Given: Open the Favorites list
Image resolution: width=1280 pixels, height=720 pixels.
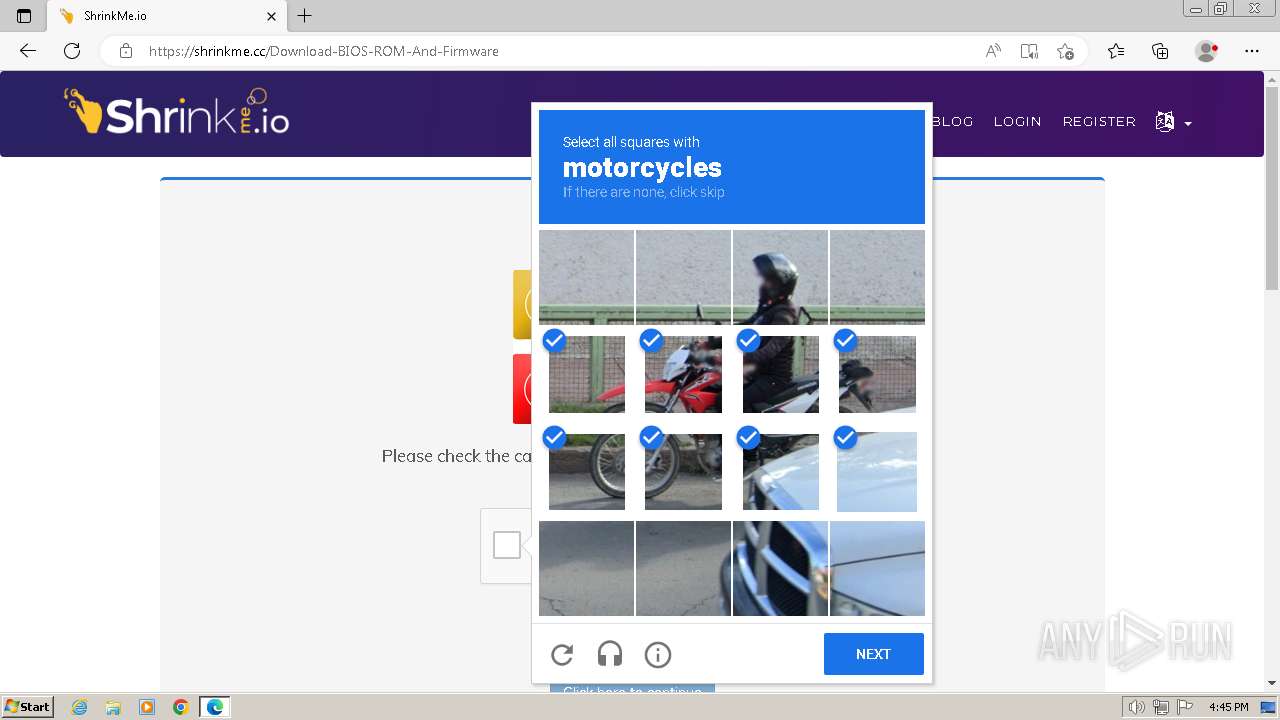Looking at the screenshot, I should coord(1116,51).
